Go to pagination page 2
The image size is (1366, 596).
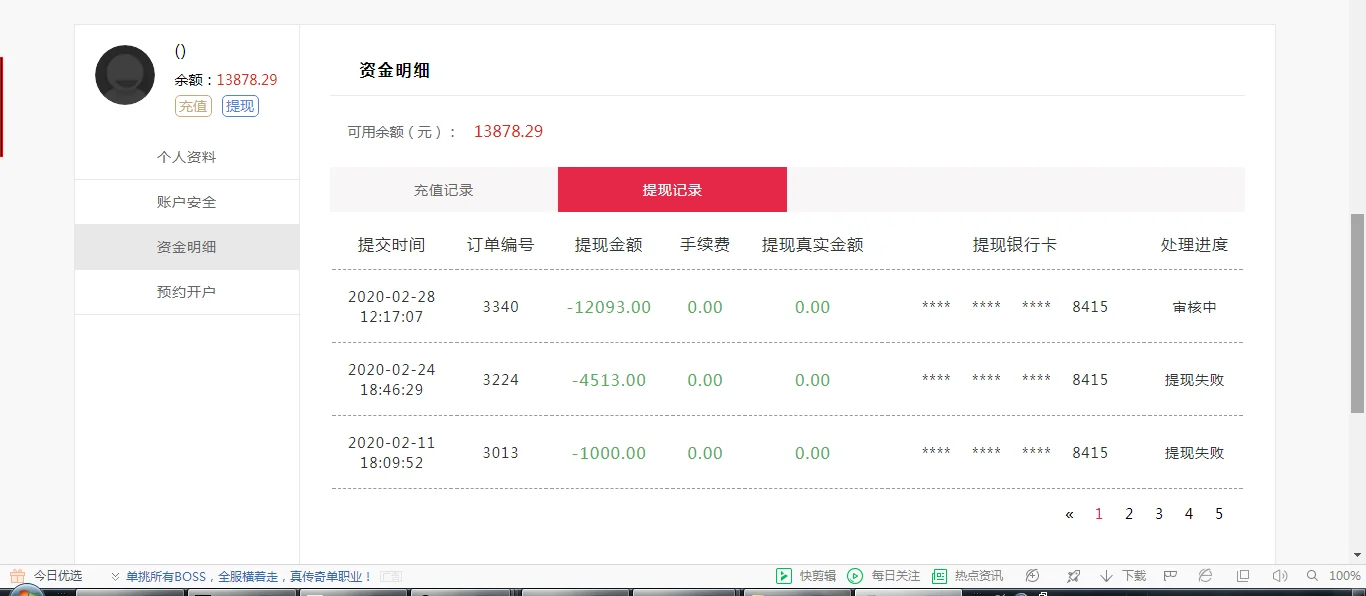[1129, 514]
